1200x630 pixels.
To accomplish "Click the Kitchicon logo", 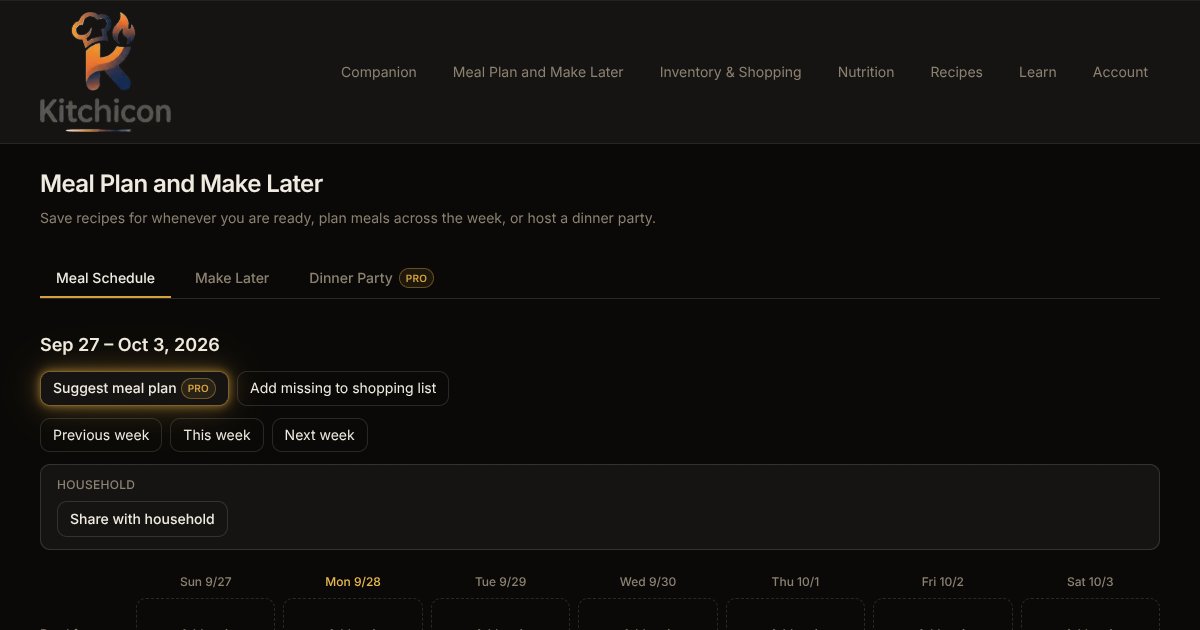I will pos(105,72).
